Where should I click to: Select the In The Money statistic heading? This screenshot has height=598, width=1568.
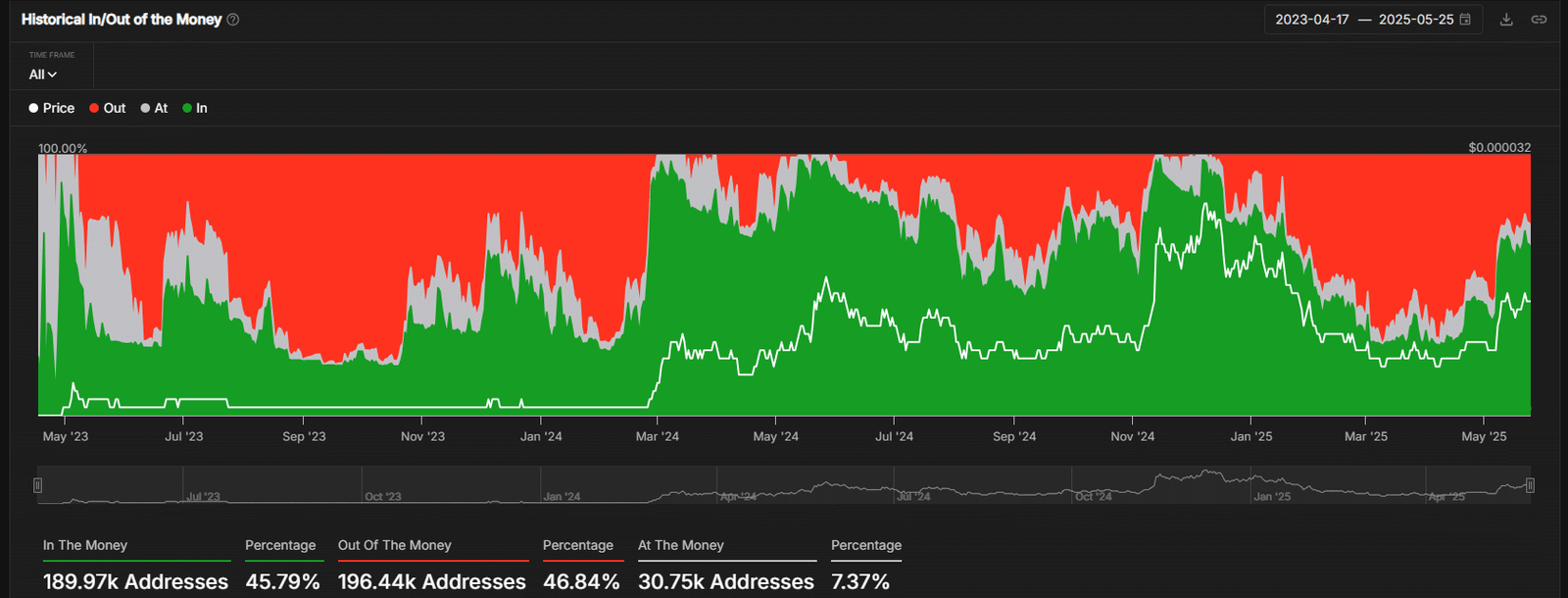[85, 545]
